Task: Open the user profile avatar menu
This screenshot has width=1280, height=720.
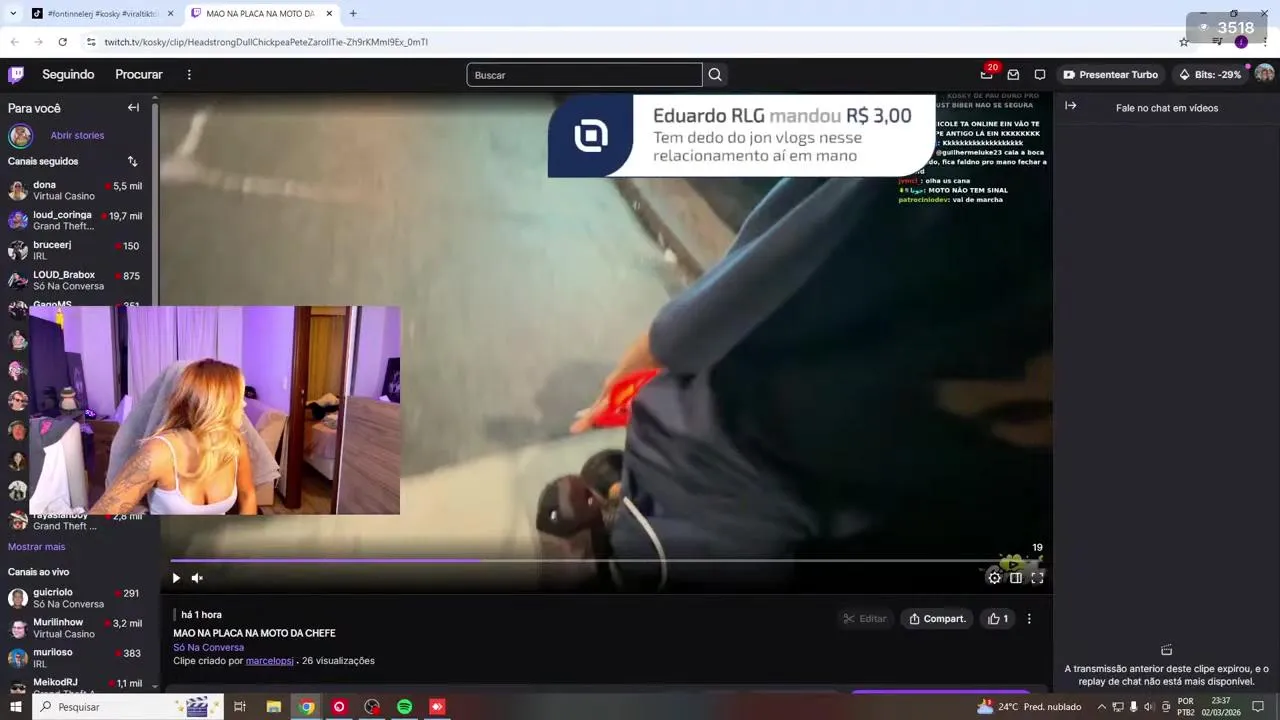Action: pos(1264,74)
